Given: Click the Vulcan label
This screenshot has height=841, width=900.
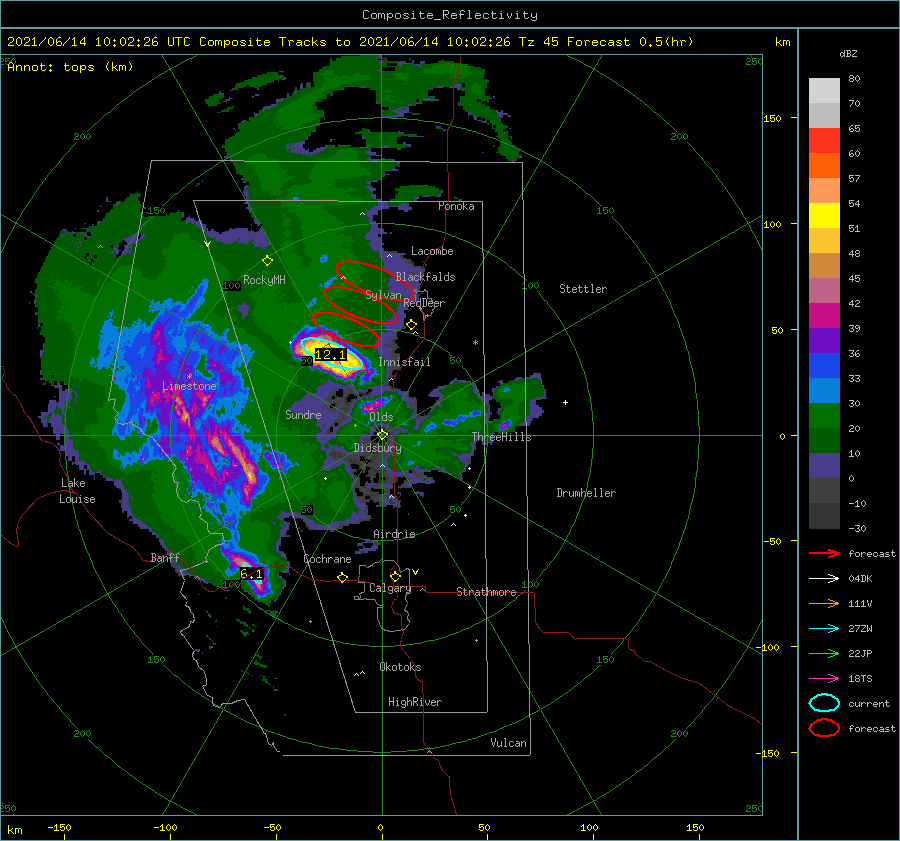Looking at the screenshot, I should tap(508, 743).
